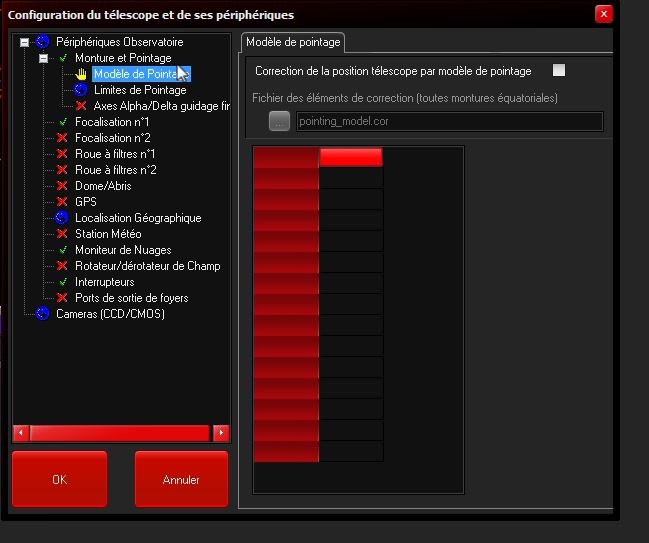Click the globe icon beside Périphériques Observatoire
649x543 pixels.
(x=42, y=42)
